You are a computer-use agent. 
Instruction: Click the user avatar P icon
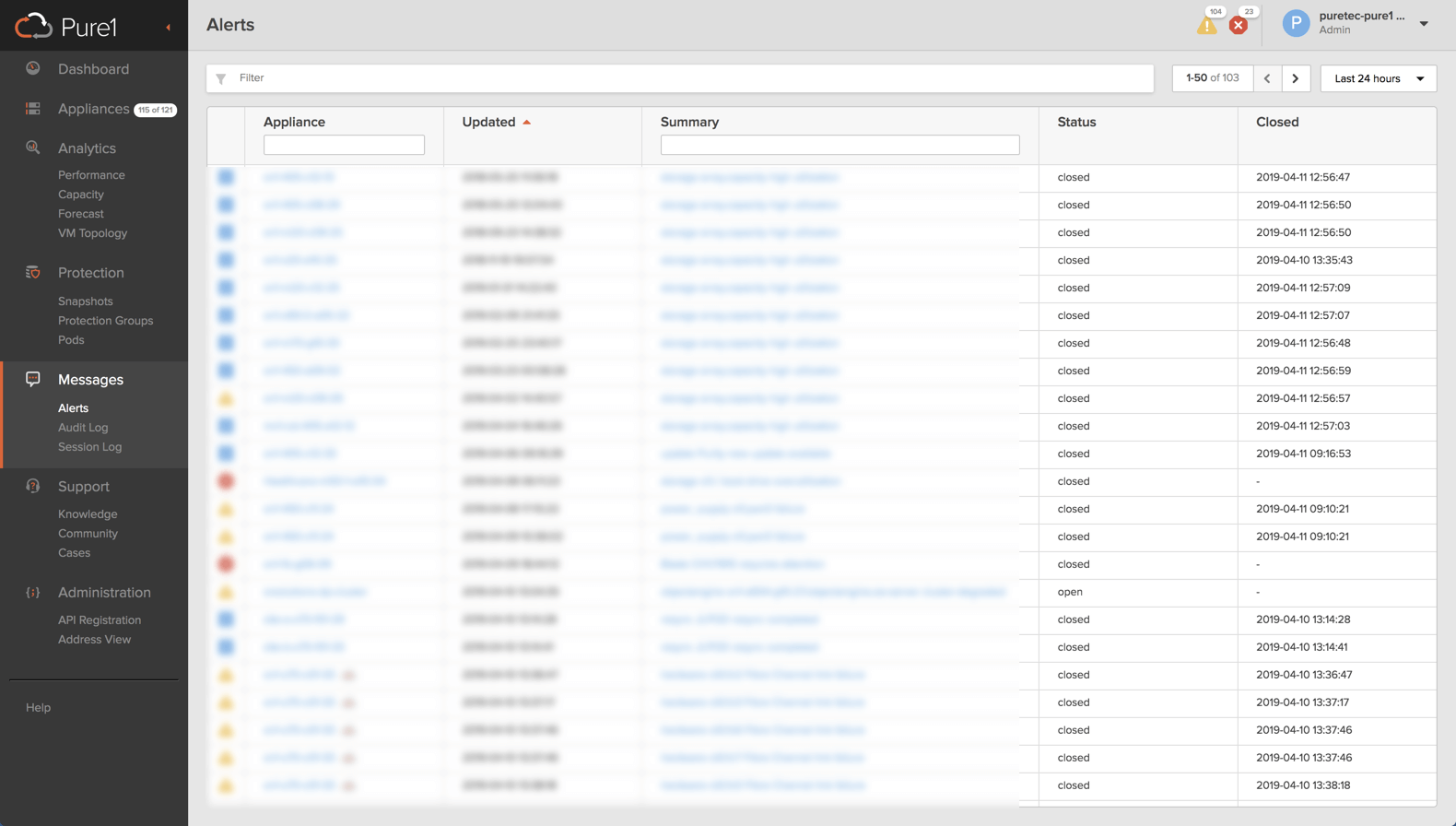[1296, 23]
